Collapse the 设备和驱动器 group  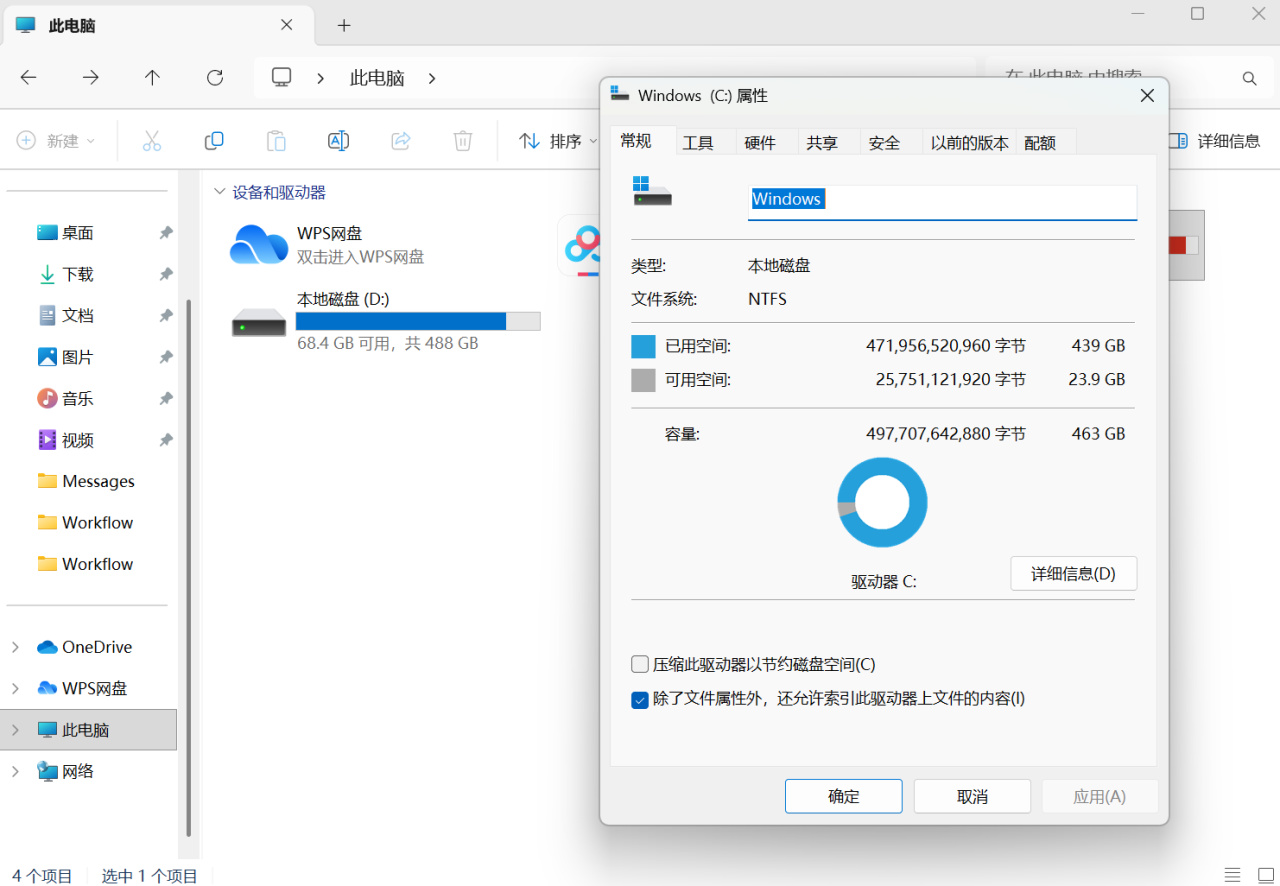pos(220,192)
